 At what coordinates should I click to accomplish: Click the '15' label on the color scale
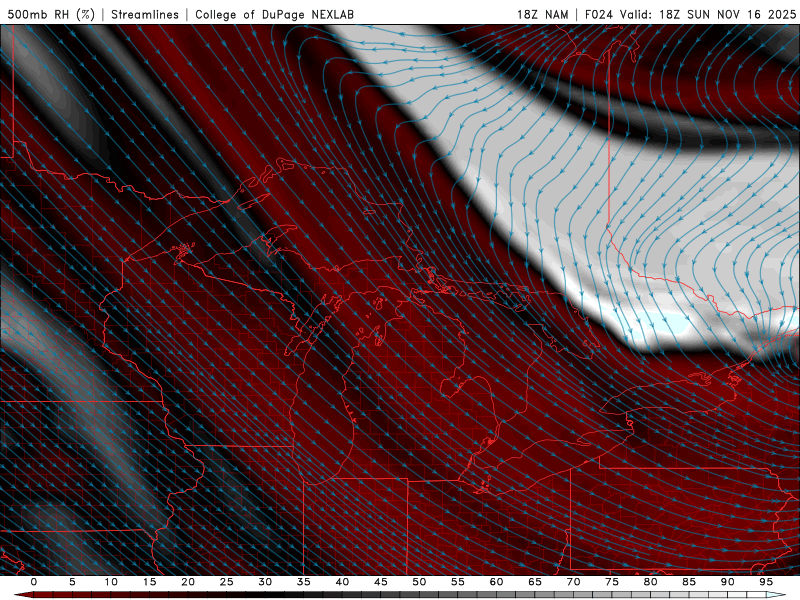149,582
